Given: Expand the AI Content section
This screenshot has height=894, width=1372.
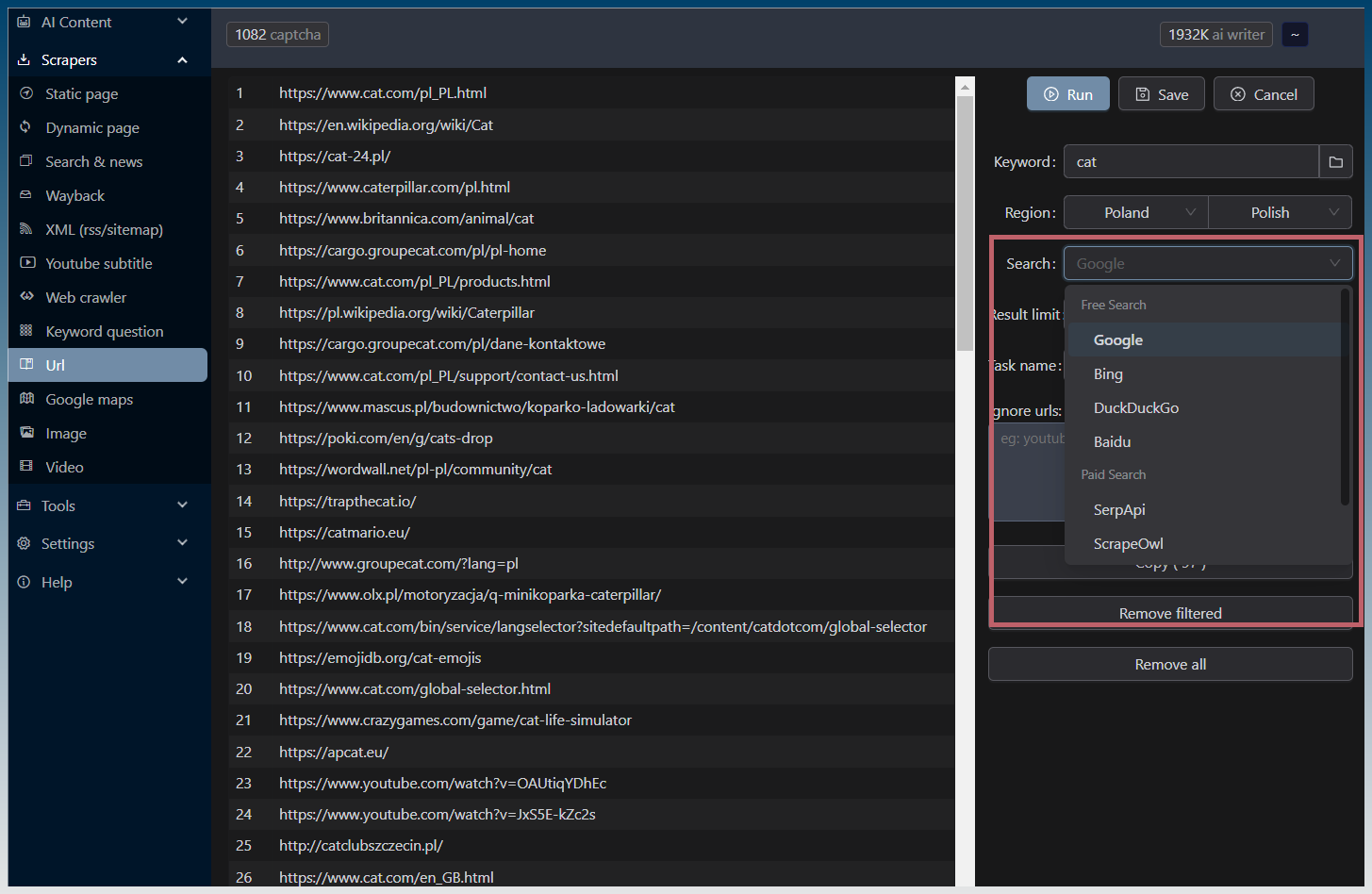Looking at the screenshot, I should (182, 22).
